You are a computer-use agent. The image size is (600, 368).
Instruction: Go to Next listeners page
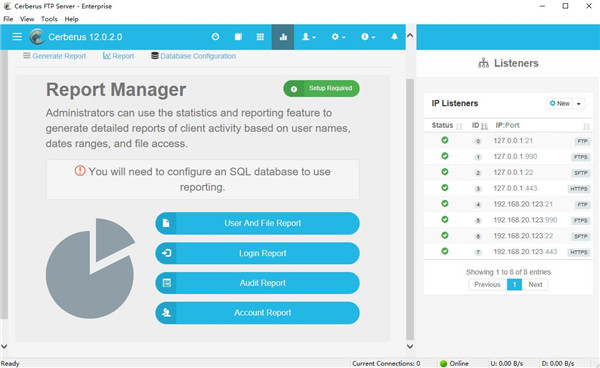pyautogui.click(x=535, y=285)
